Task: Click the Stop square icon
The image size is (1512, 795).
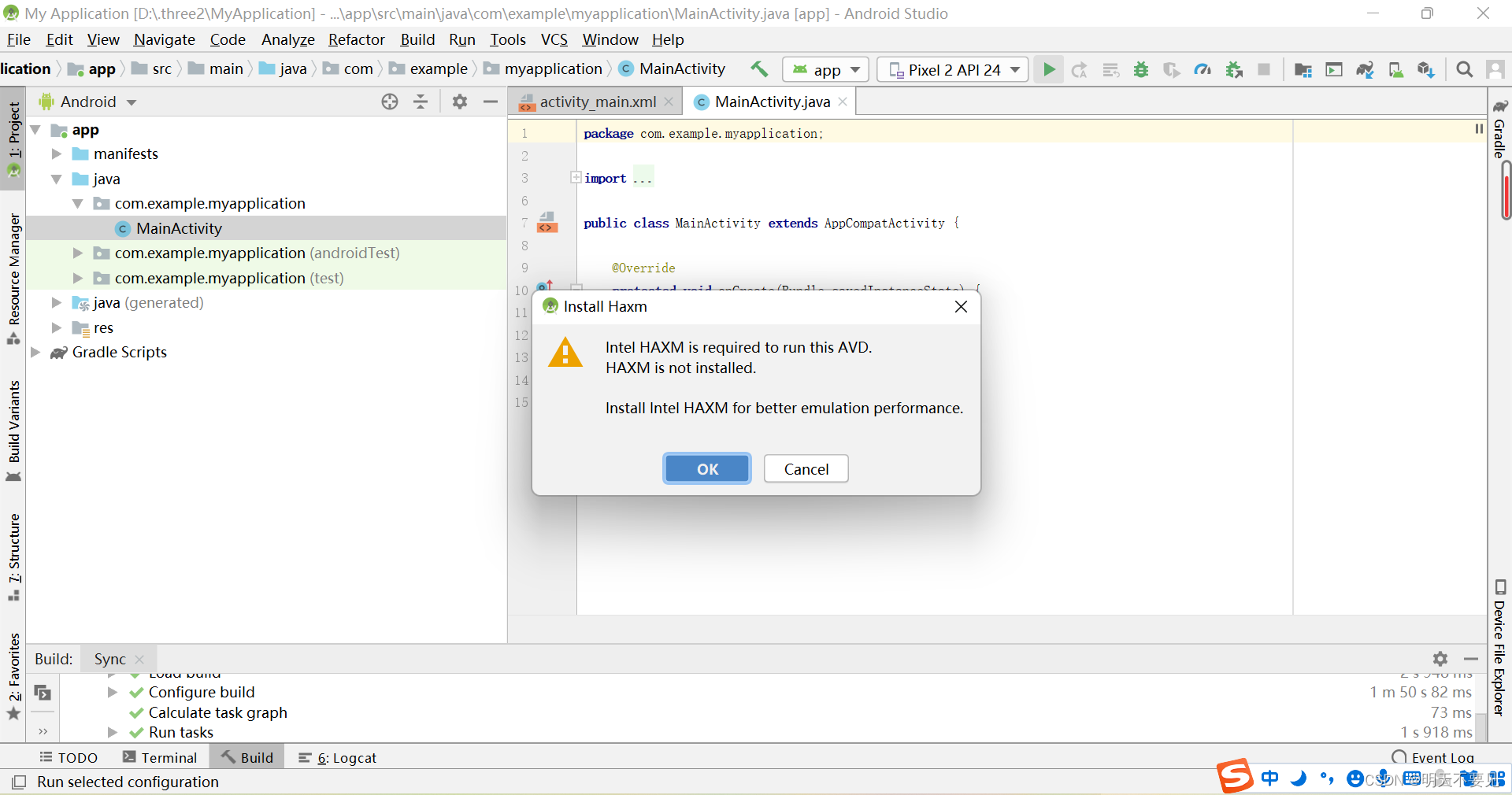Action: pyautogui.click(x=1264, y=69)
